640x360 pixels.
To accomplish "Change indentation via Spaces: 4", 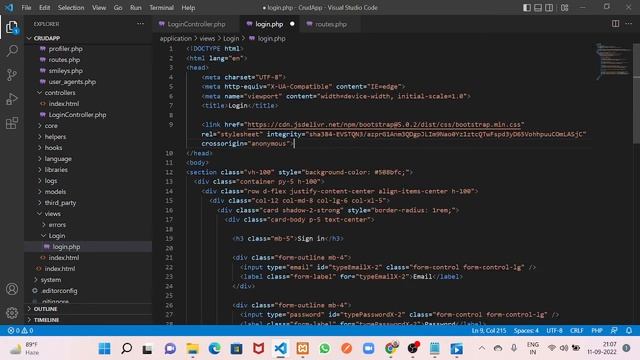I will (526, 330).
